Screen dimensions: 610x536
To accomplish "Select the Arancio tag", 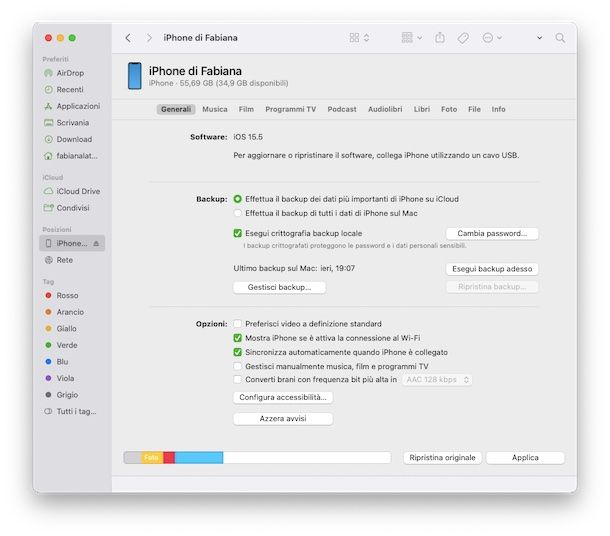I will [67, 312].
